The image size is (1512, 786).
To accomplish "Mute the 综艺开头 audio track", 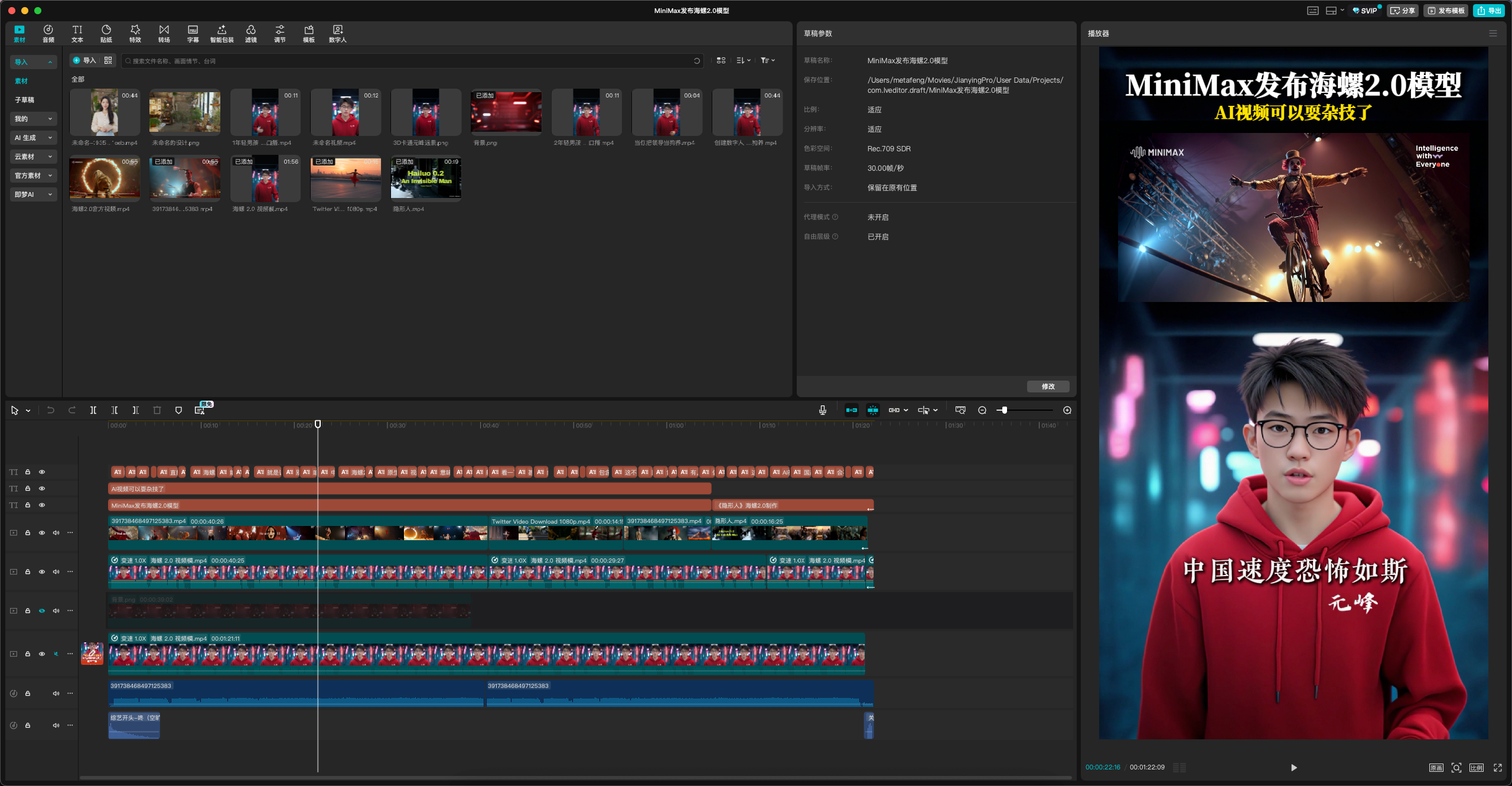I will [56, 726].
